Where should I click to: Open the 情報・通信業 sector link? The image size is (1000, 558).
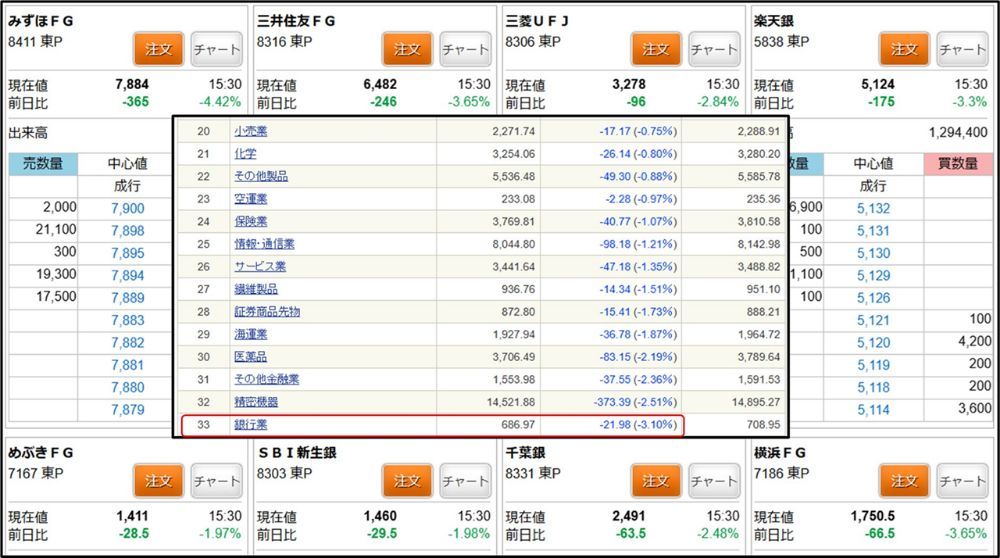coord(264,244)
